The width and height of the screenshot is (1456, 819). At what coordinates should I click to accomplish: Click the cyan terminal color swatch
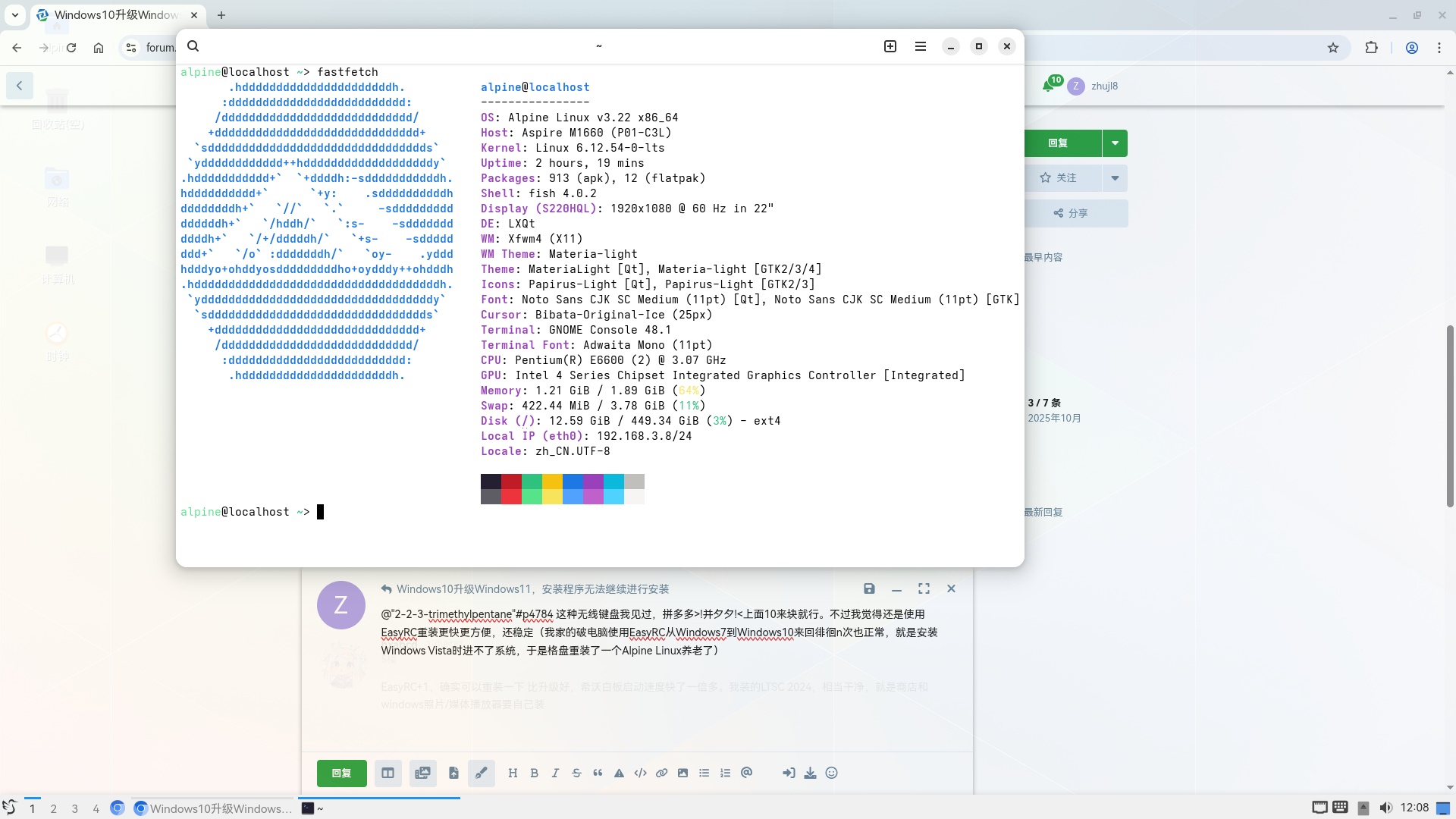click(613, 482)
